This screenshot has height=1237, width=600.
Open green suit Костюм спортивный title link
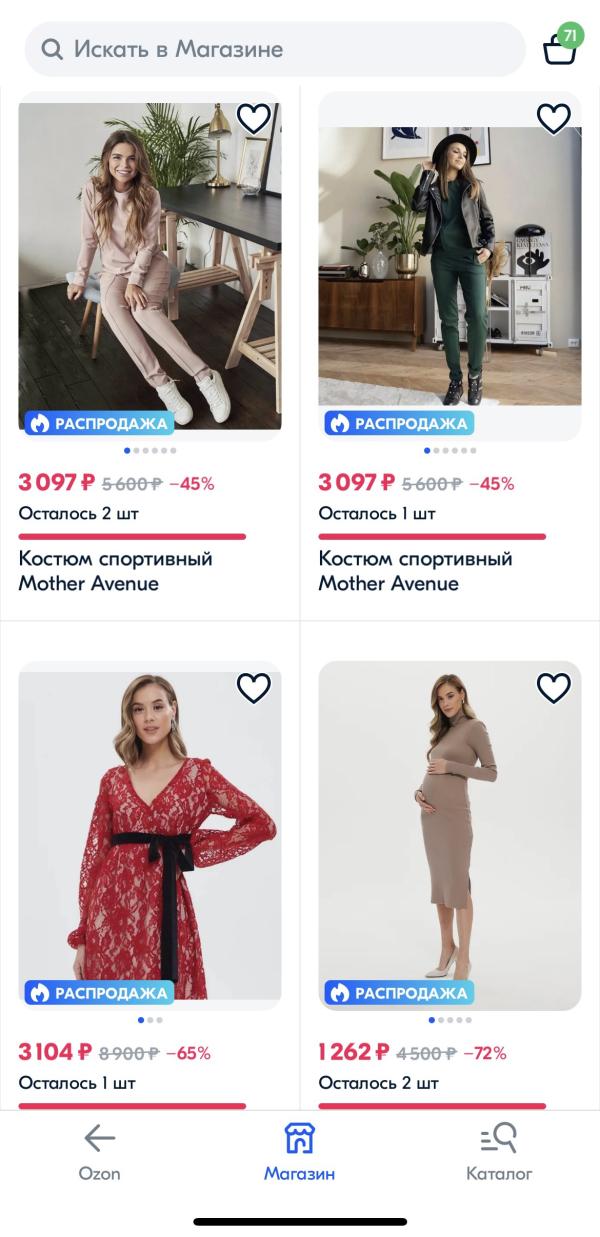tap(415, 571)
